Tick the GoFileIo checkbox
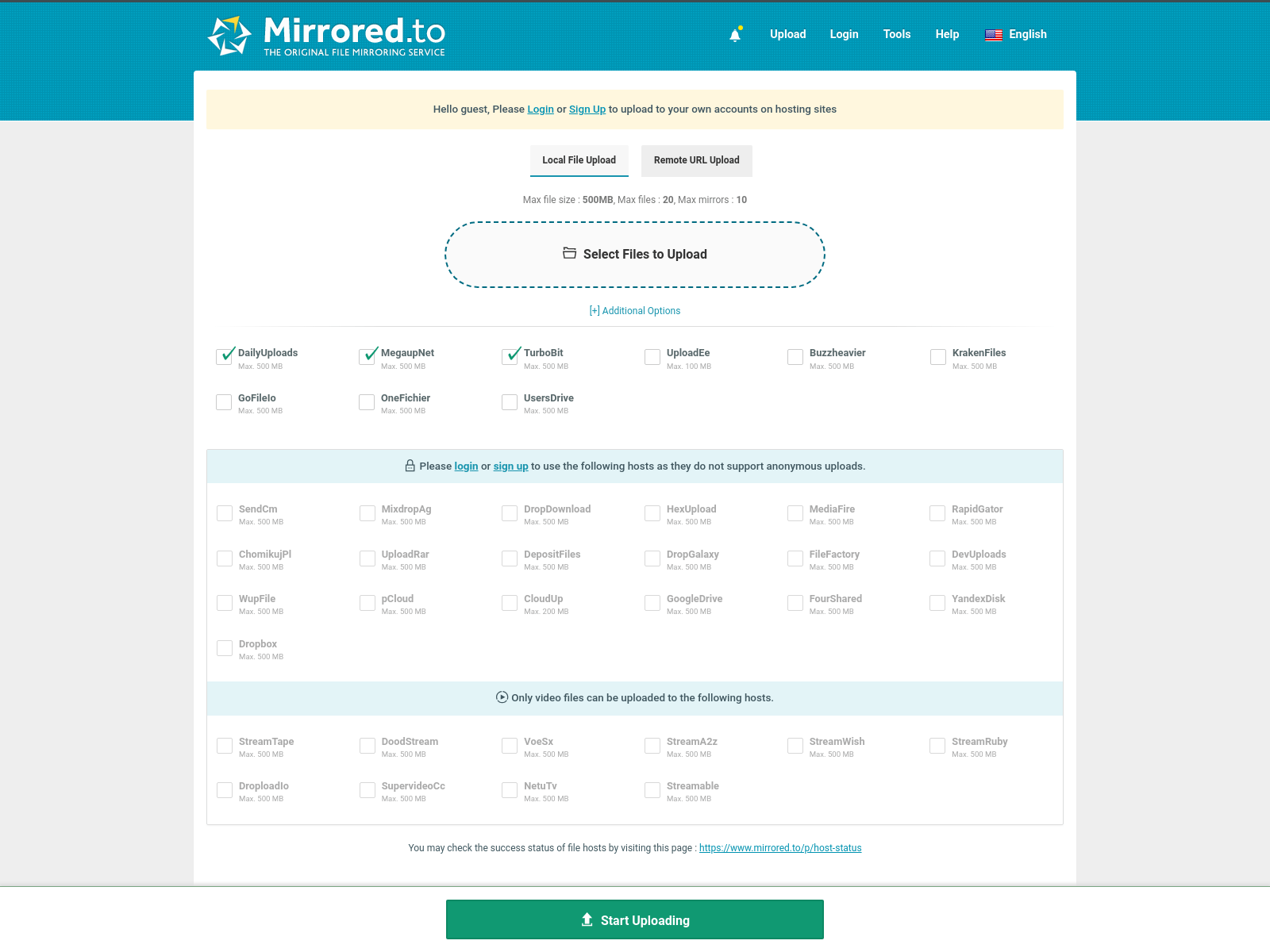1270x952 pixels. coord(224,402)
